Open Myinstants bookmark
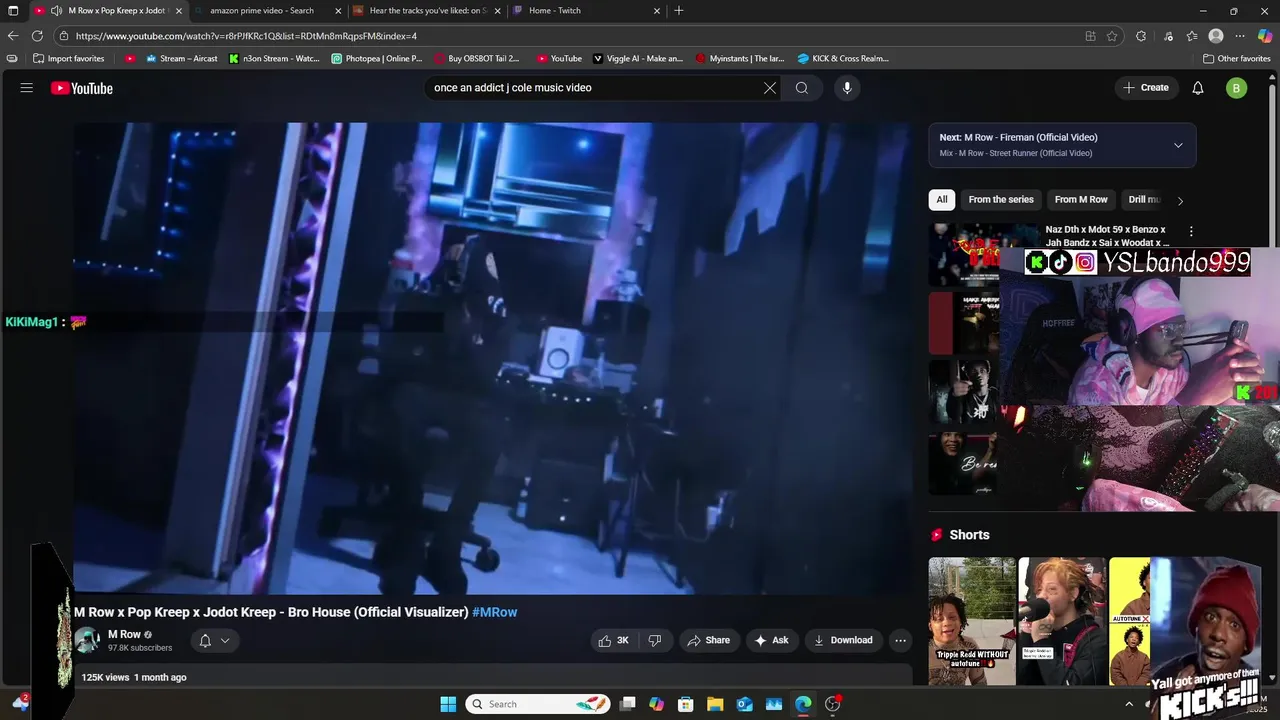This screenshot has height=720, width=1280. tap(740, 58)
